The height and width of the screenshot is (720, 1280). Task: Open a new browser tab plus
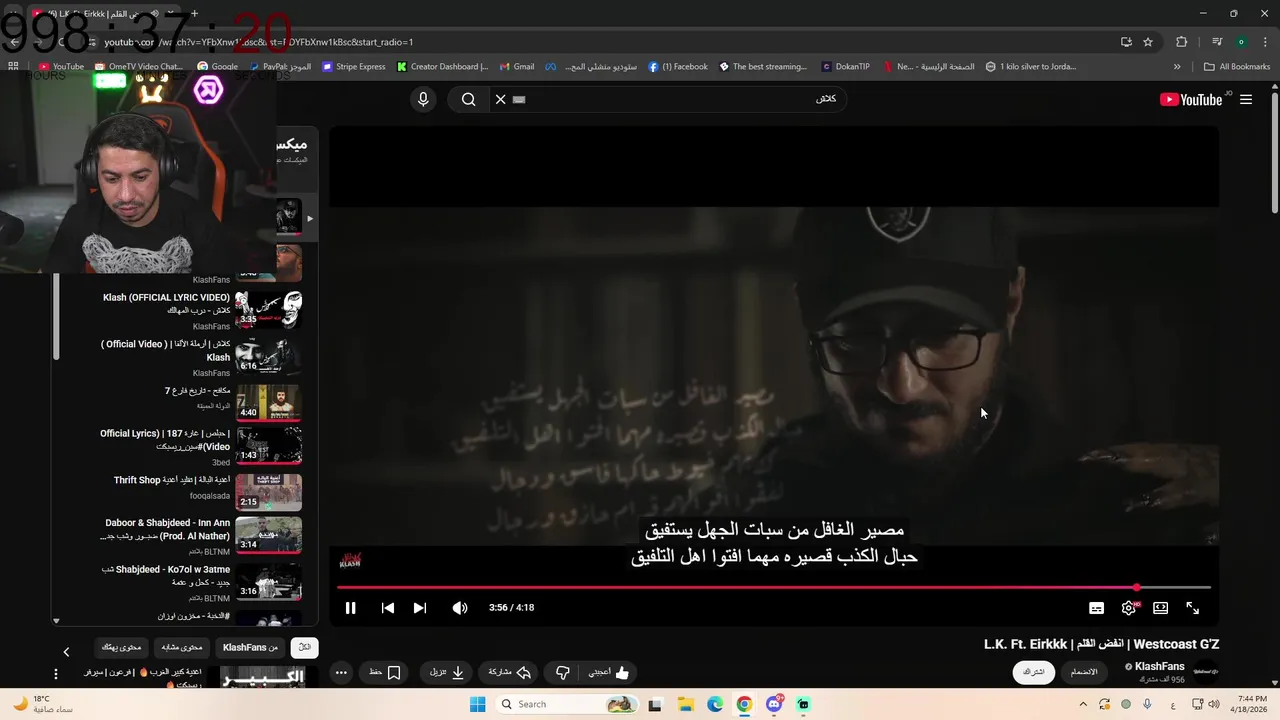coord(194,14)
